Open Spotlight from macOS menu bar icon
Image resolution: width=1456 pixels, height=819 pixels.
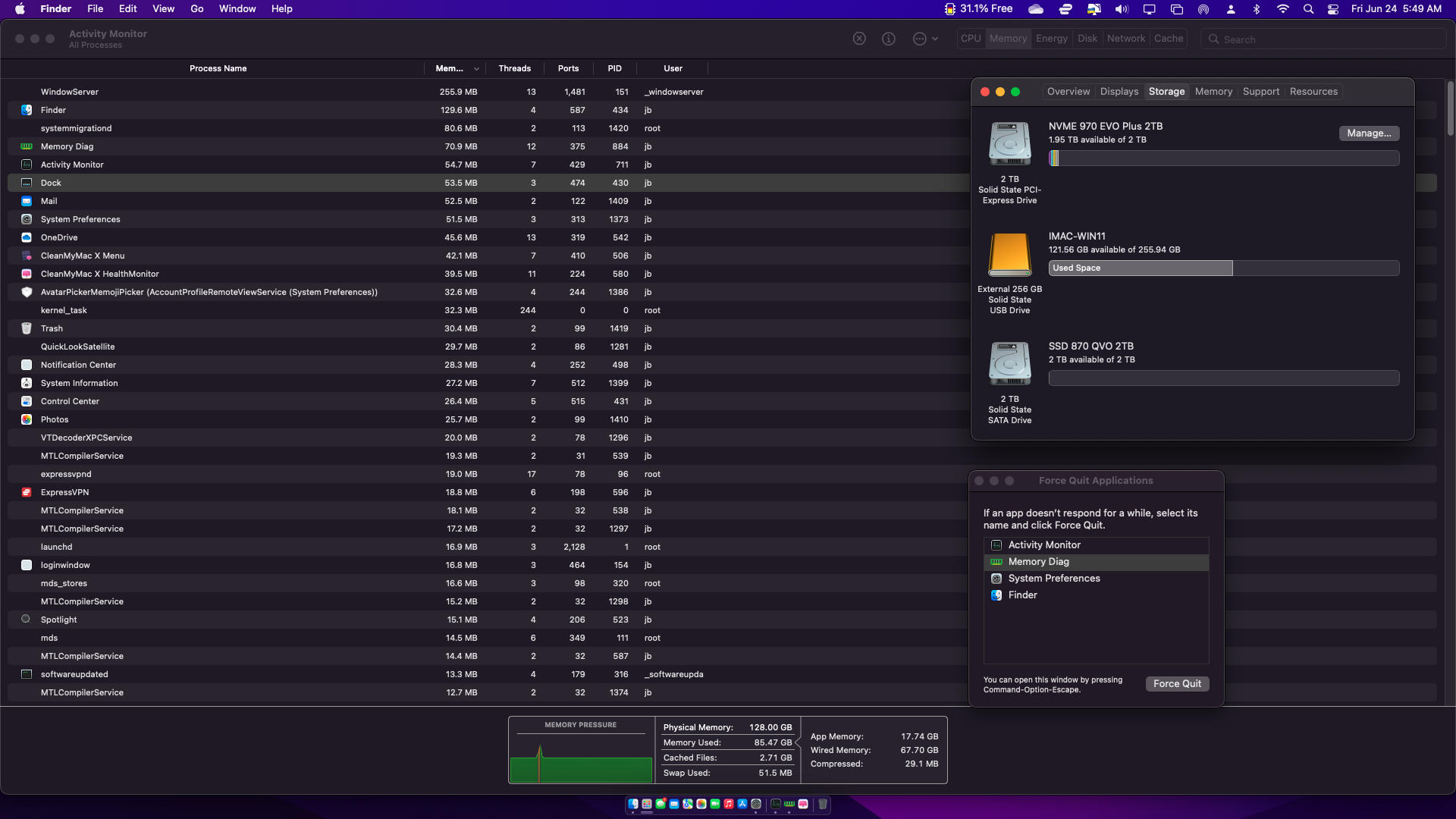[1309, 9]
